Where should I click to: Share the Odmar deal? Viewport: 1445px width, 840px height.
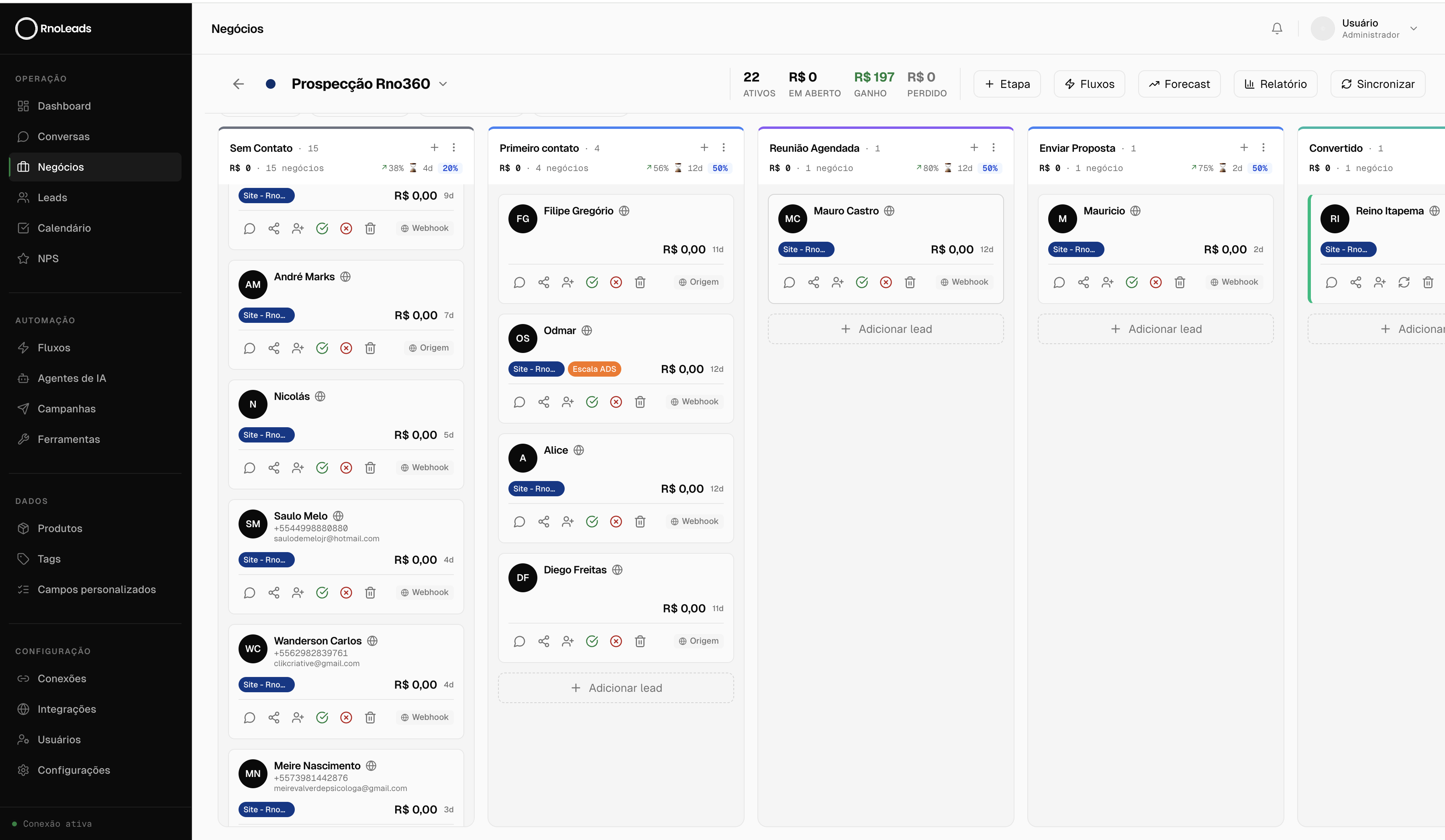click(544, 402)
